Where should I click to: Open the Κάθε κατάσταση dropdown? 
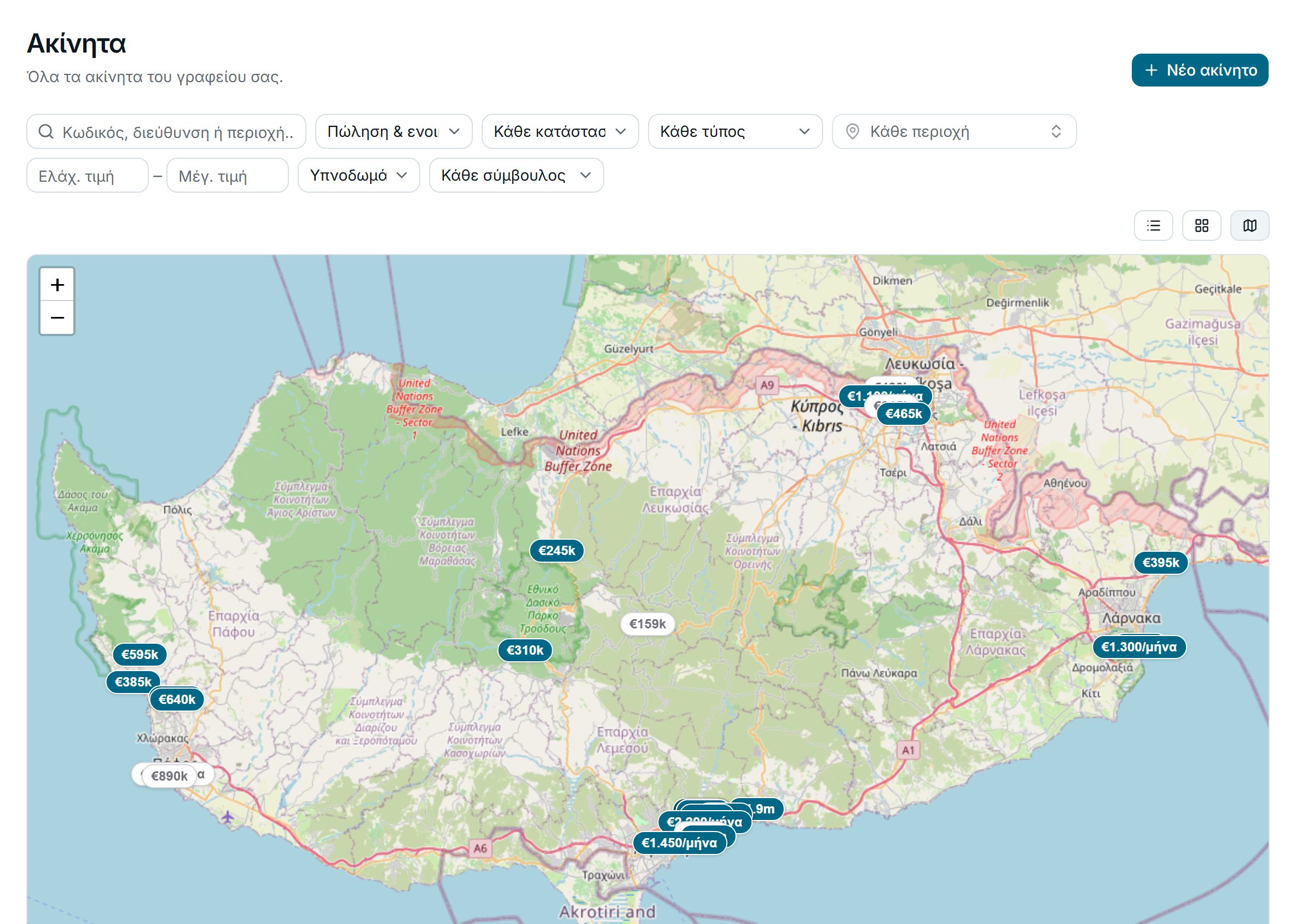(x=560, y=131)
